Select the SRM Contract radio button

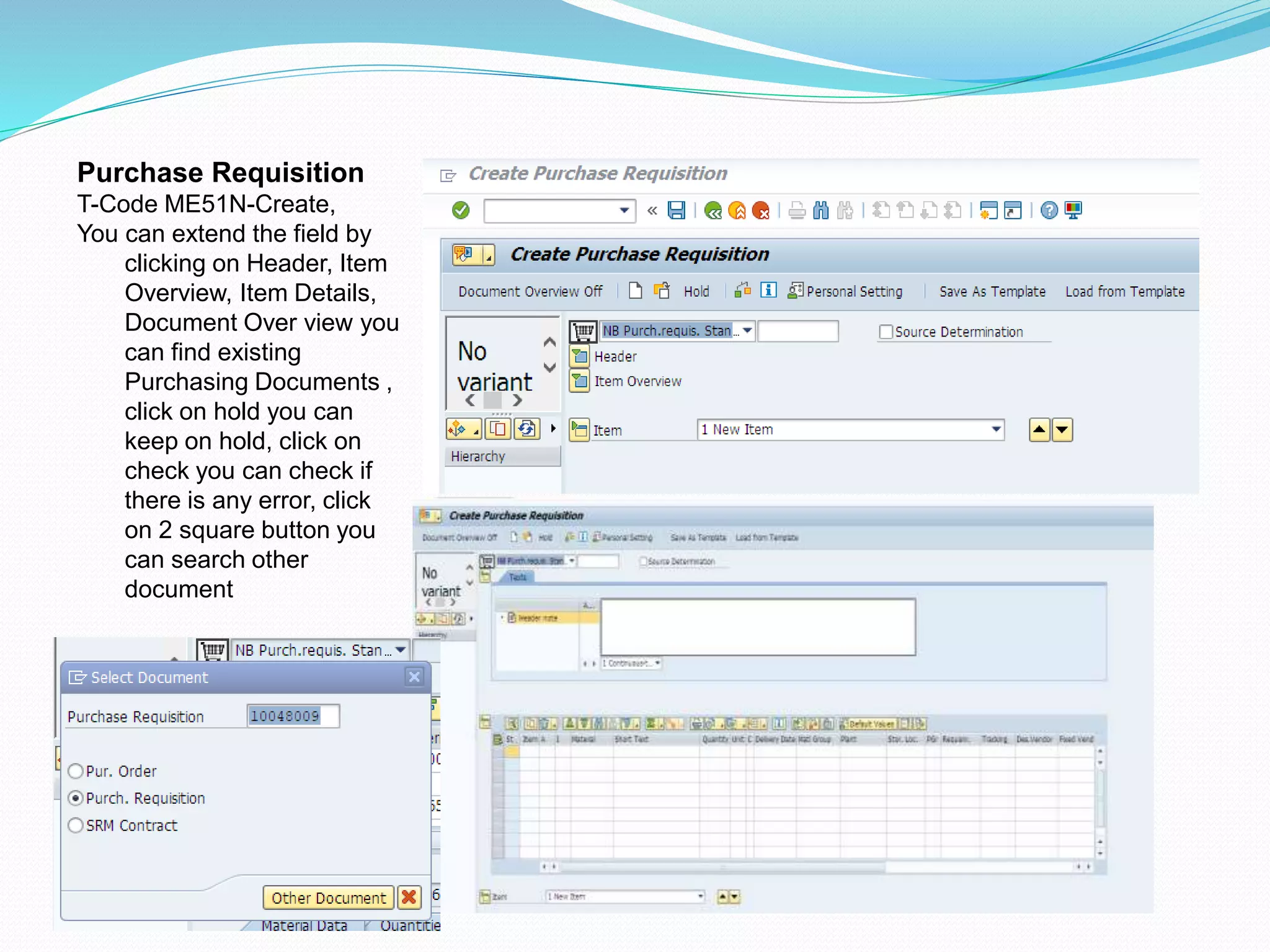pyautogui.click(x=76, y=826)
